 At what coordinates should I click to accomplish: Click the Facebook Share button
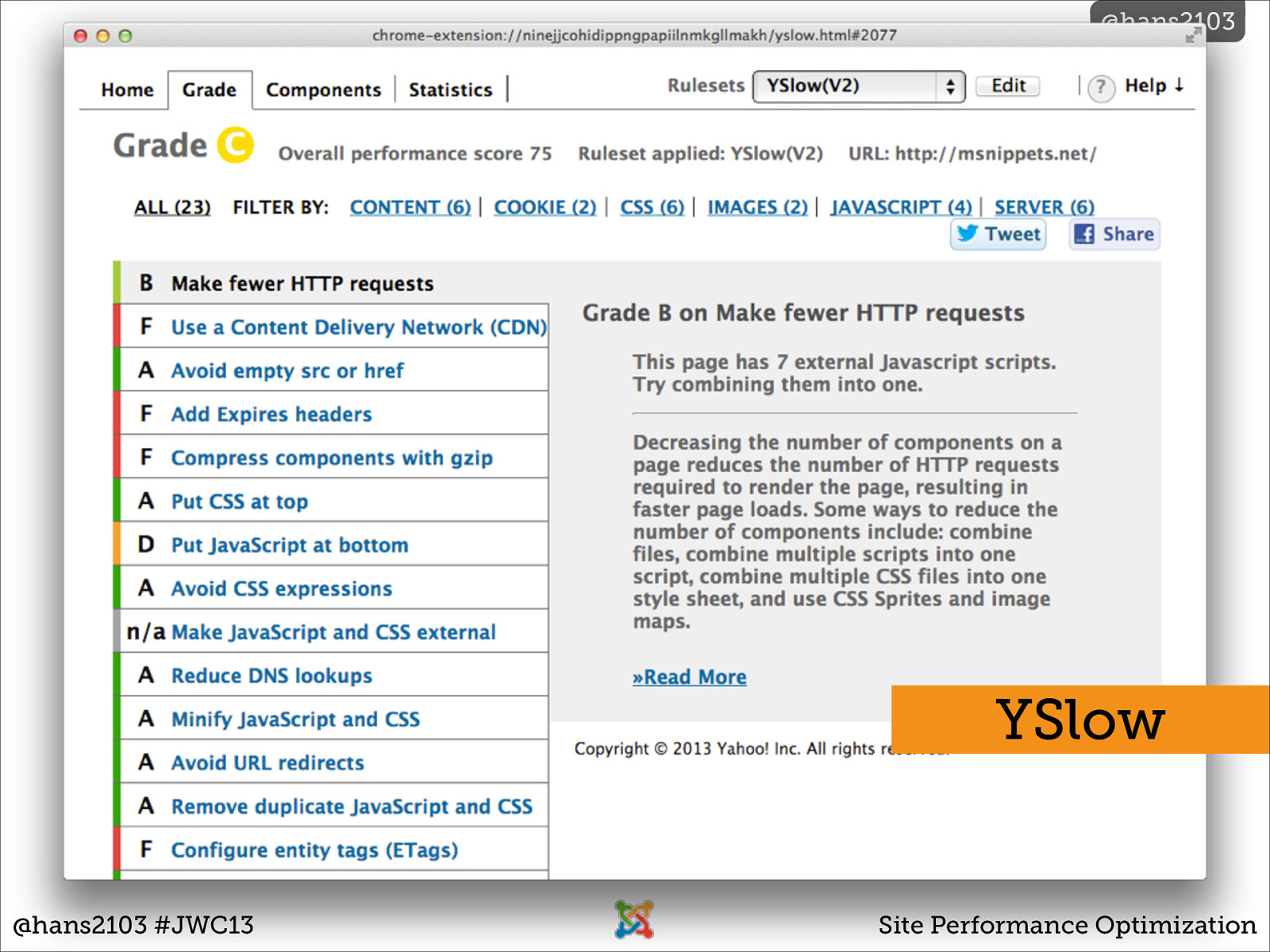click(x=1114, y=234)
